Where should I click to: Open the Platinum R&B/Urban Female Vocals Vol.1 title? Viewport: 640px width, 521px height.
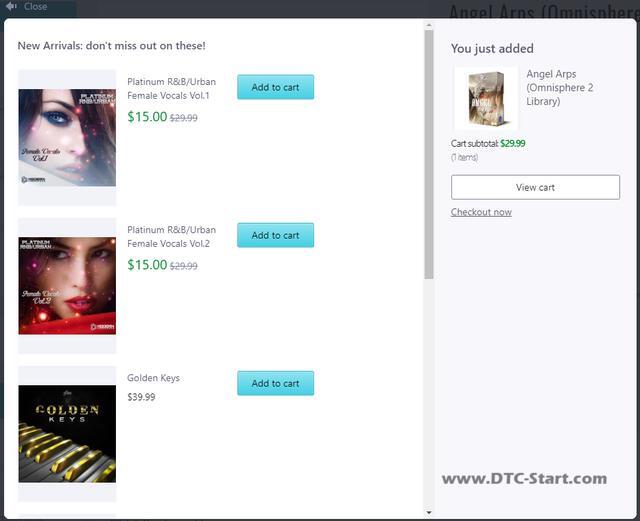171,89
